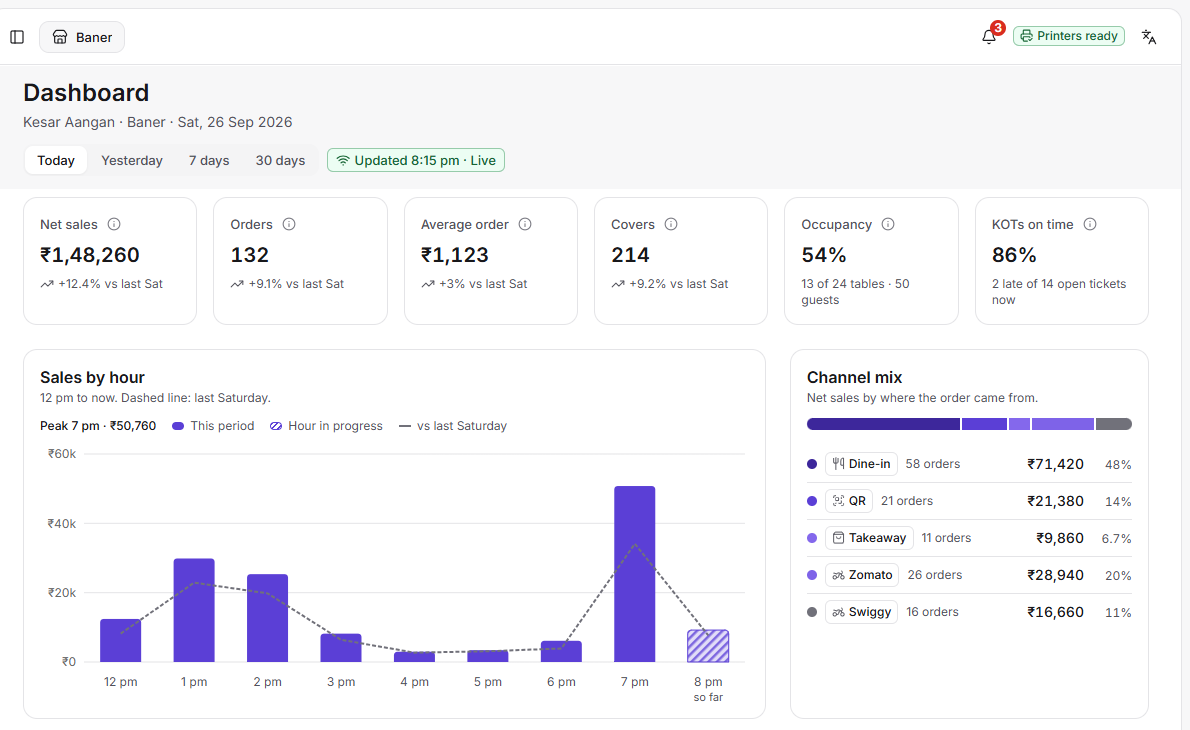Click the Covers value 214
This screenshot has width=1190, height=730.
coord(630,255)
